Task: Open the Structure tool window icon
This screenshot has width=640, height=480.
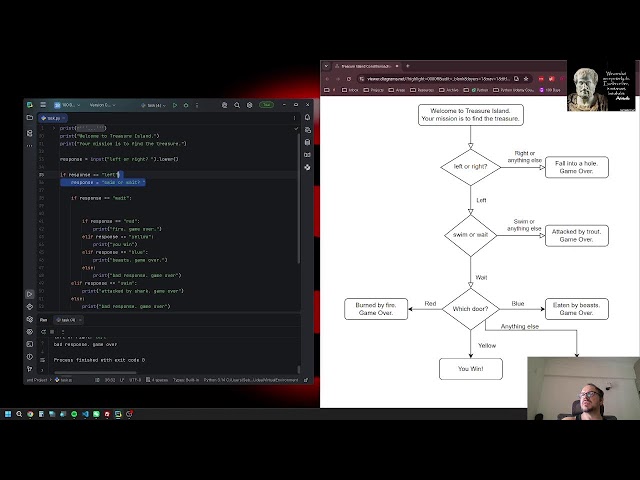Action: (30, 133)
